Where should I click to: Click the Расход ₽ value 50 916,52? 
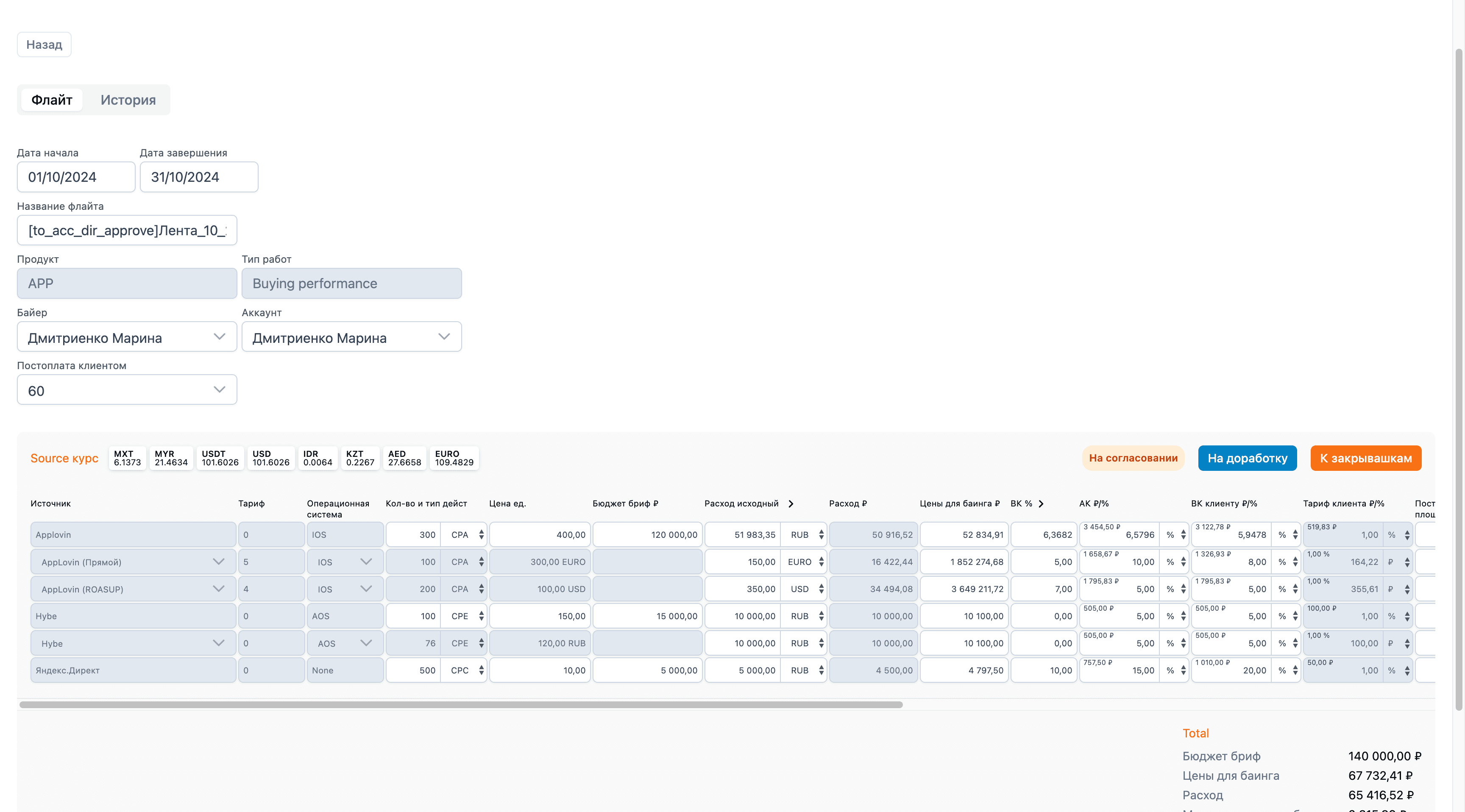coord(873,534)
